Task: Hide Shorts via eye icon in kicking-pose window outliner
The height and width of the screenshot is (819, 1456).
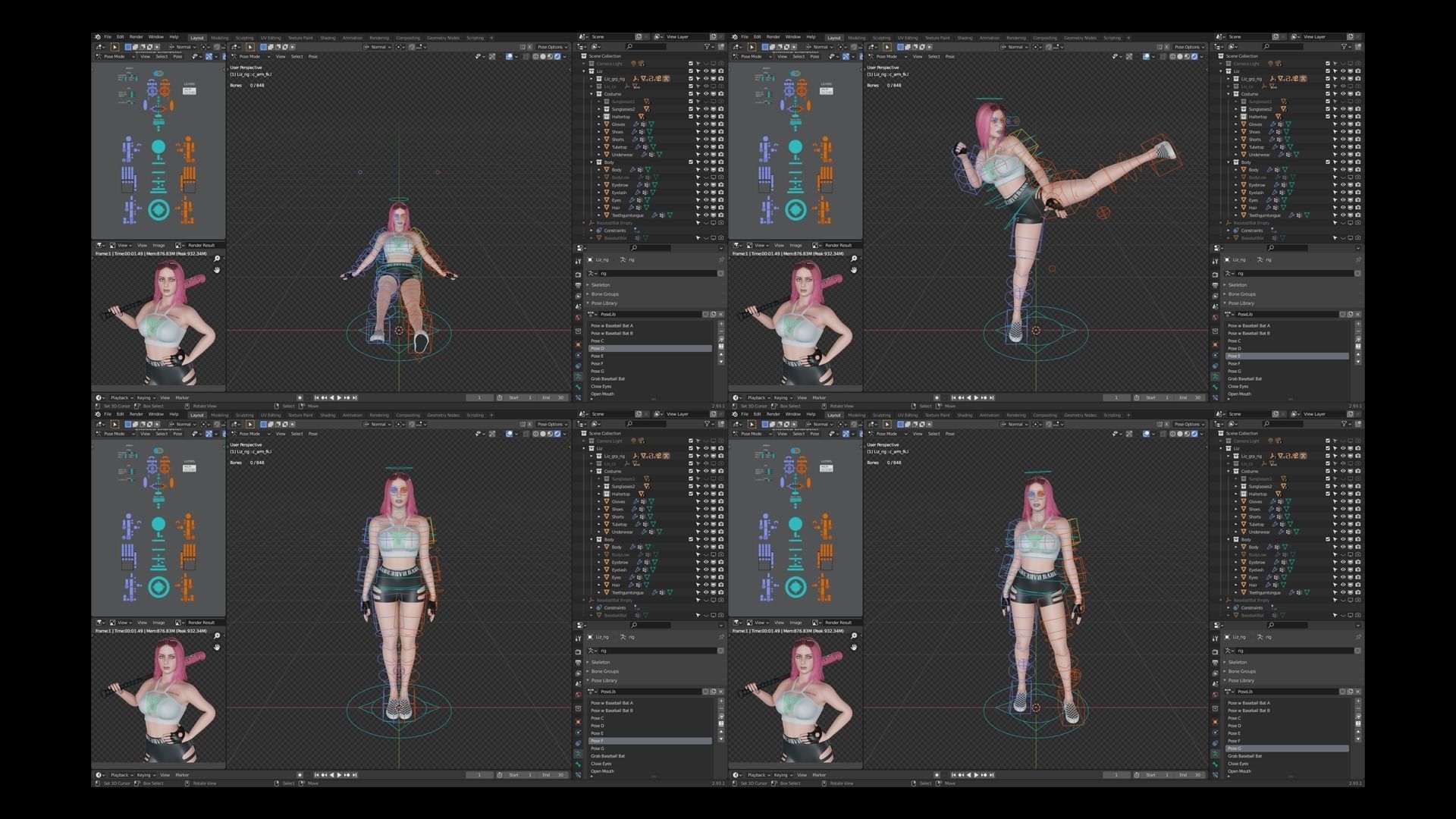Action: pos(1343,140)
